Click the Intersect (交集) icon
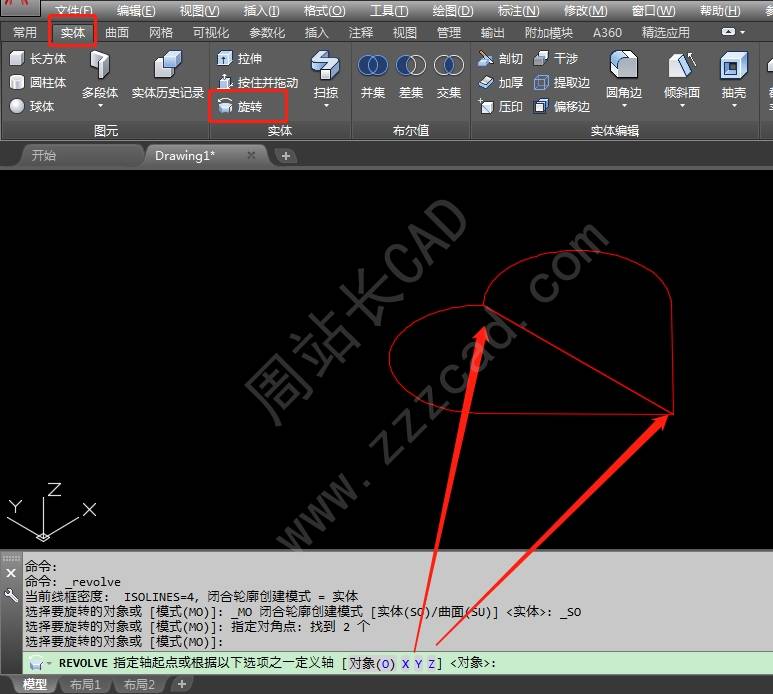The height and width of the screenshot is (694, 773). [449, 66]
